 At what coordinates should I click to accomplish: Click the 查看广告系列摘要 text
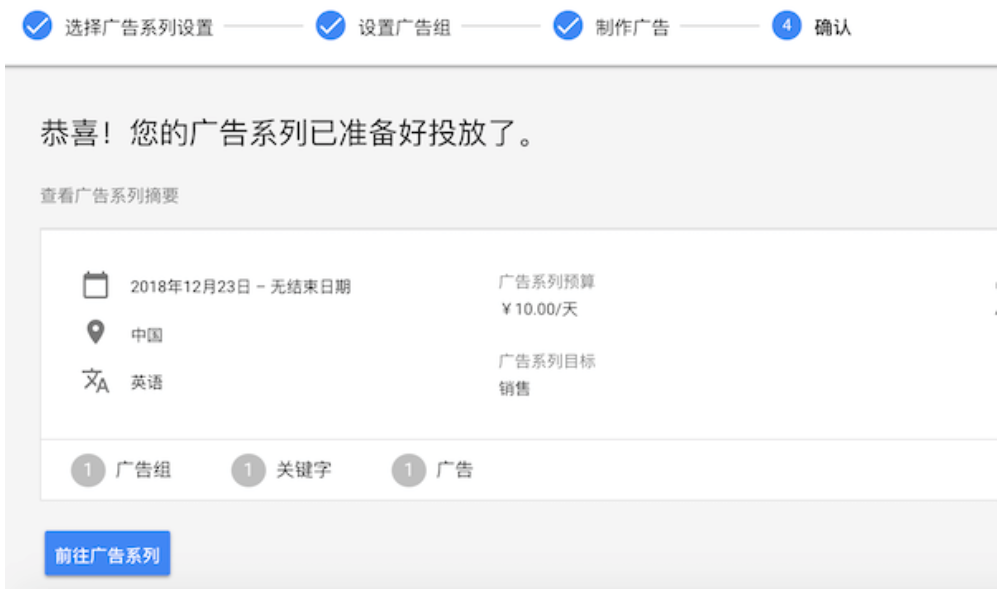pyautogui.click(x=110, y=196)
